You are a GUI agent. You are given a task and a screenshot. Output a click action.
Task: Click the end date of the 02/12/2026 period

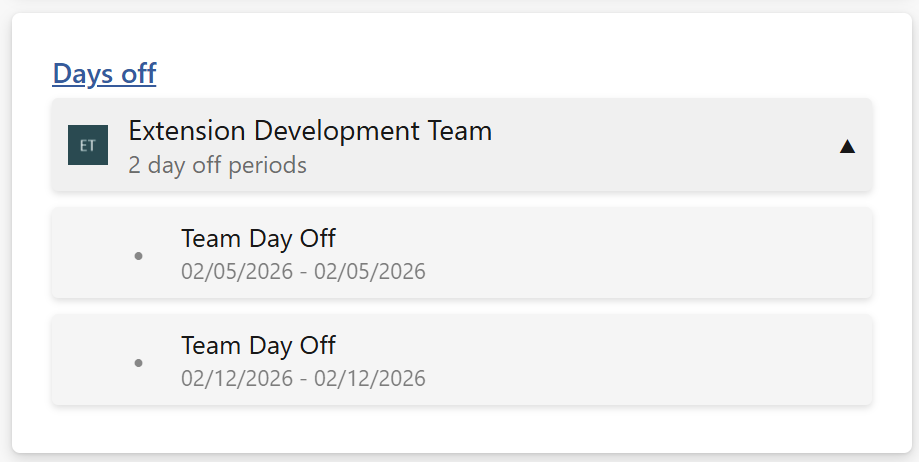pyautogui.click(x=370, y=378)
